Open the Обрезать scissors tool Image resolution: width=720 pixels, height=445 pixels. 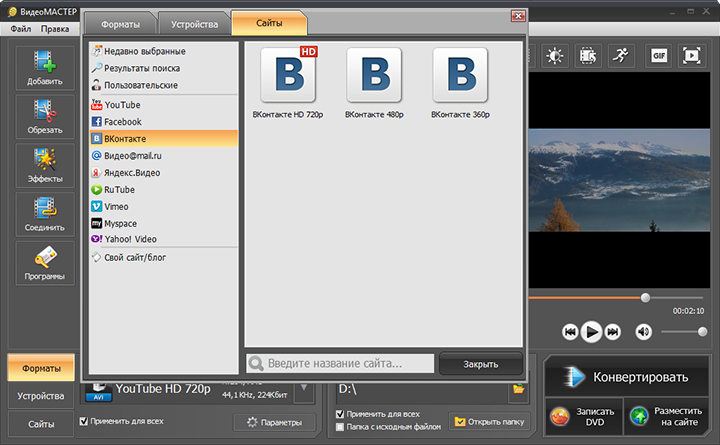click(45, 116)
